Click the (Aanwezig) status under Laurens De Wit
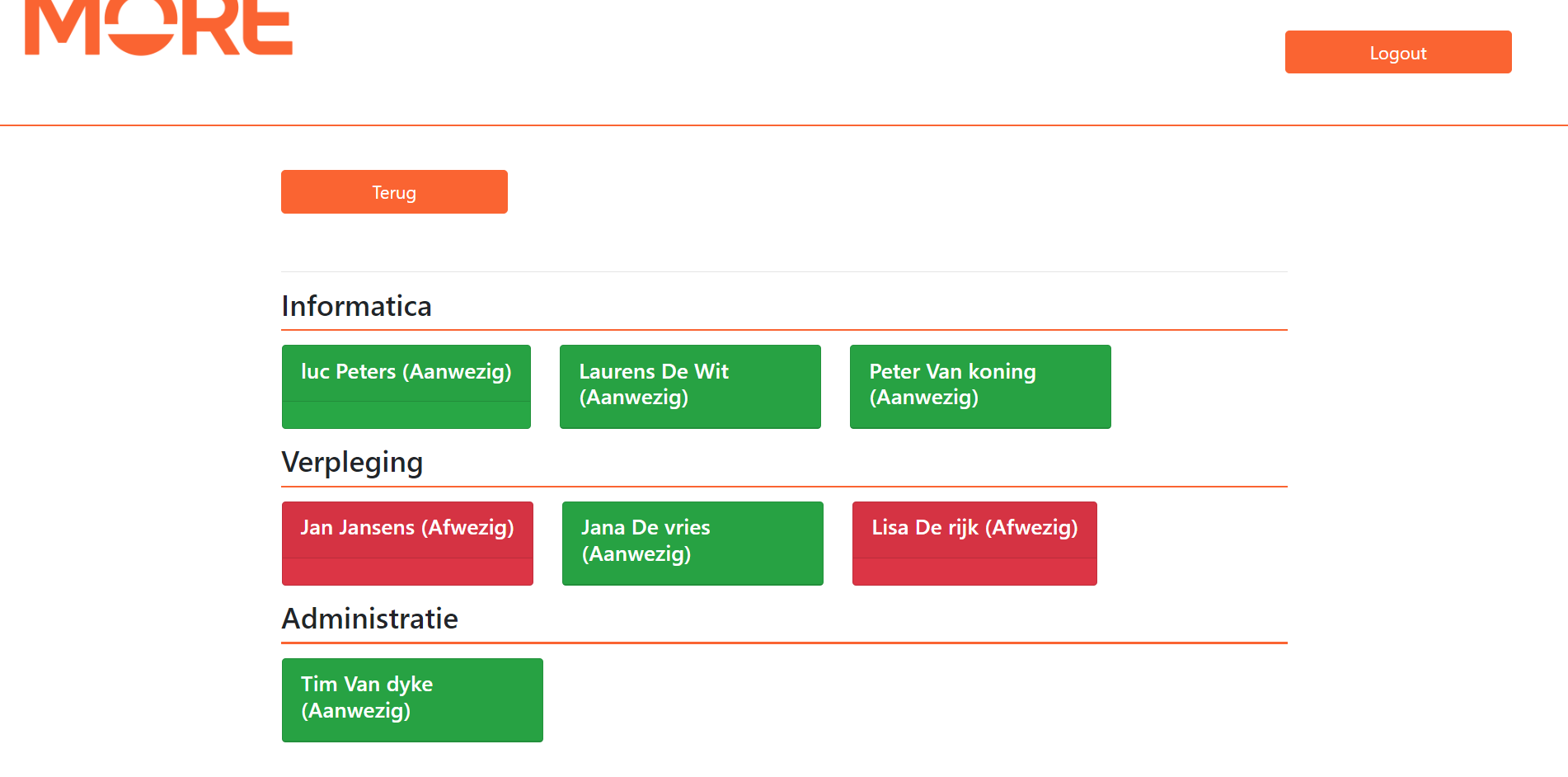 point(634,398)
